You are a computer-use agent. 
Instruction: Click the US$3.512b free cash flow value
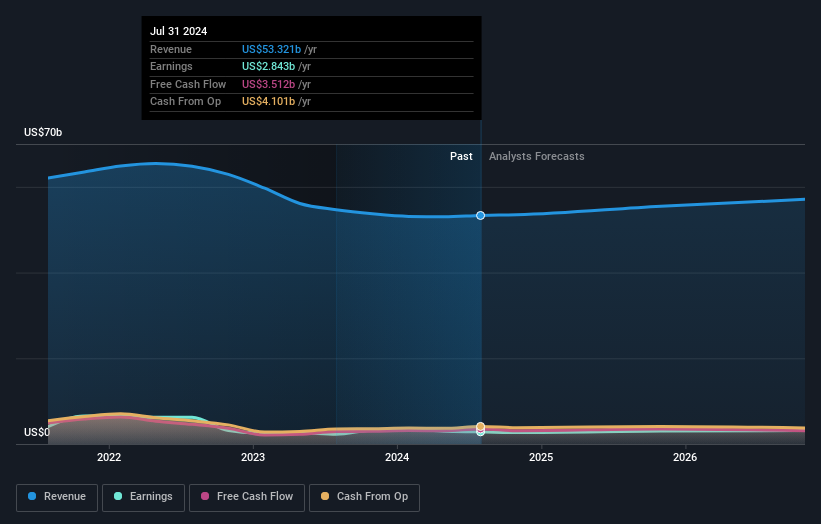click(x=269, y=84)
